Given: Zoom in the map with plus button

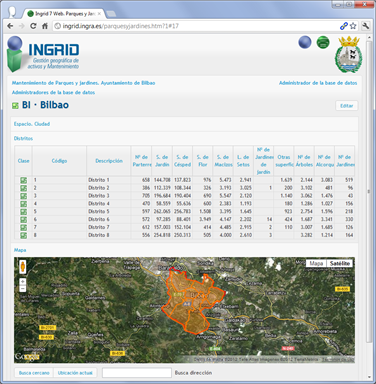Looking at the screenshot, I should [23, 282].
